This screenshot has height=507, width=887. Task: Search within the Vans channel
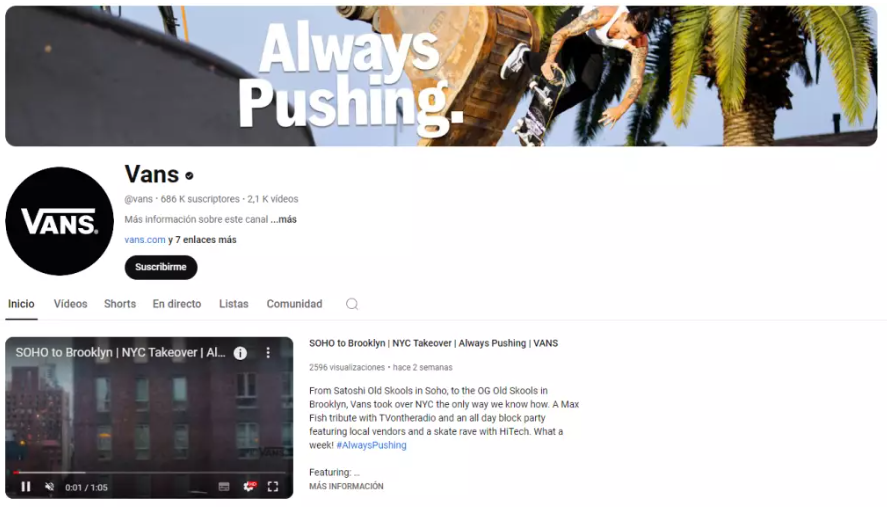pos(352,304)
